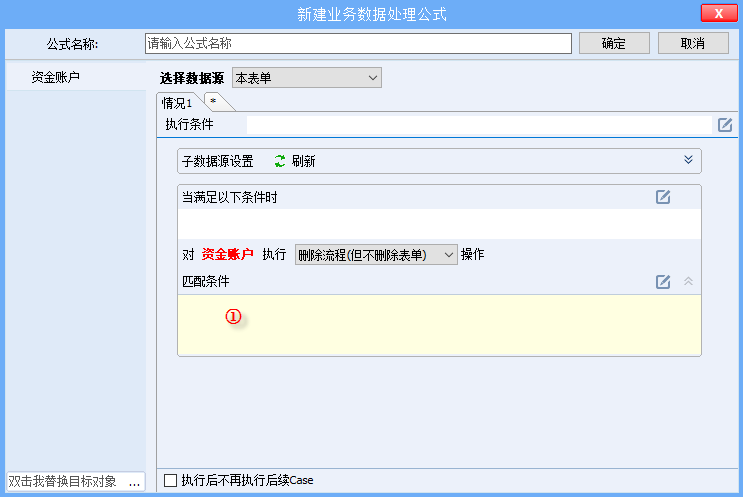The image size is (743, 497).
Task: Expand the 子数据源设置 section
Action: 689,160
